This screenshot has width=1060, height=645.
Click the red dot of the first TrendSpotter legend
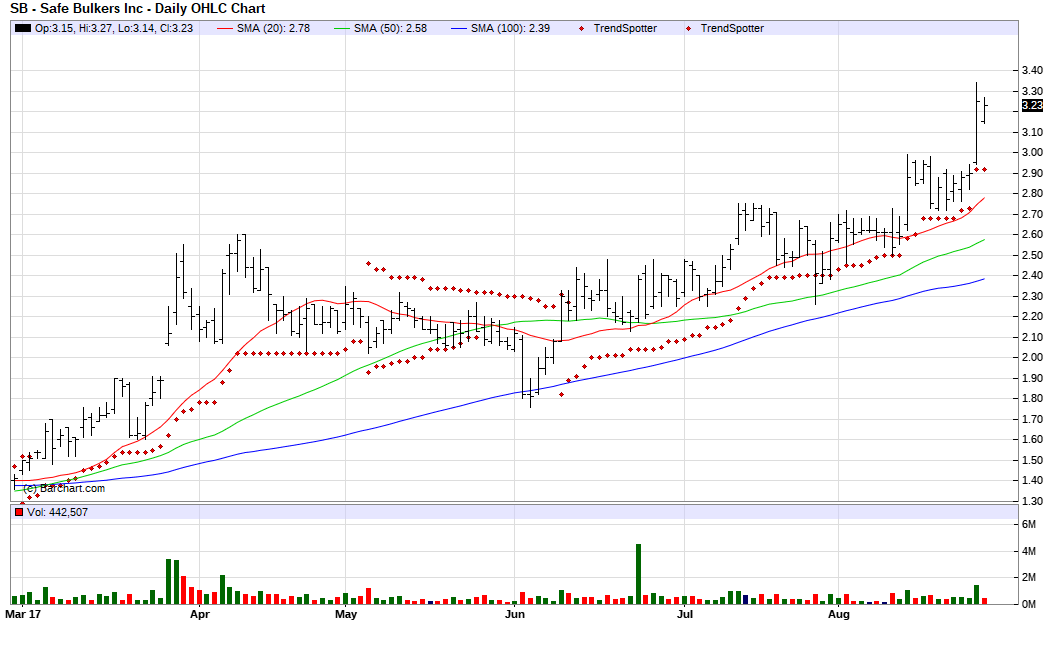tap(582, 28)
